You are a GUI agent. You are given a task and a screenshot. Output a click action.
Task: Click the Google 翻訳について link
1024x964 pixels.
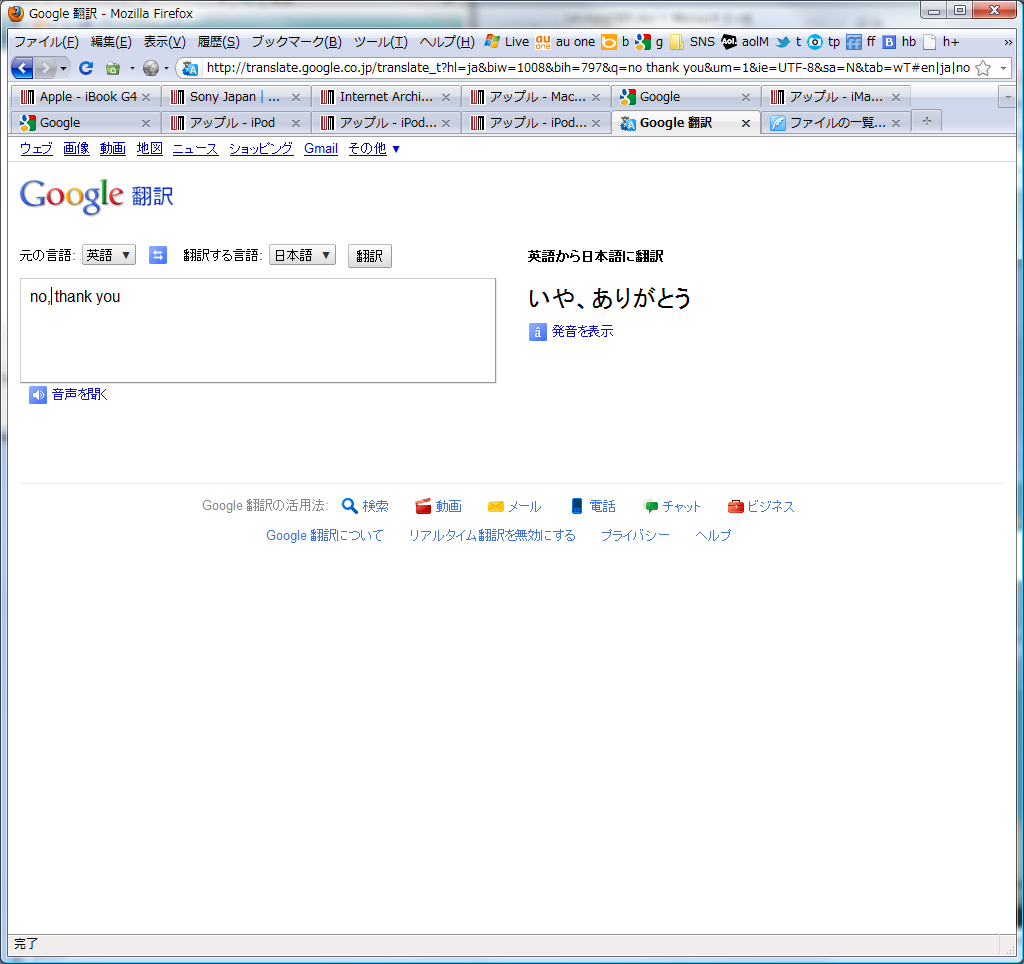[x=325, y=536]
